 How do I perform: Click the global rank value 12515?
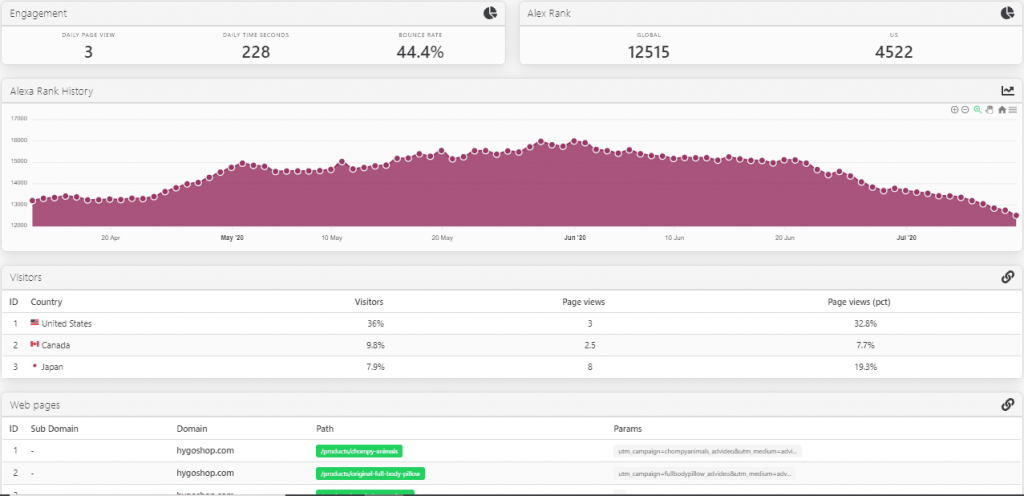[x=648, y=52]
